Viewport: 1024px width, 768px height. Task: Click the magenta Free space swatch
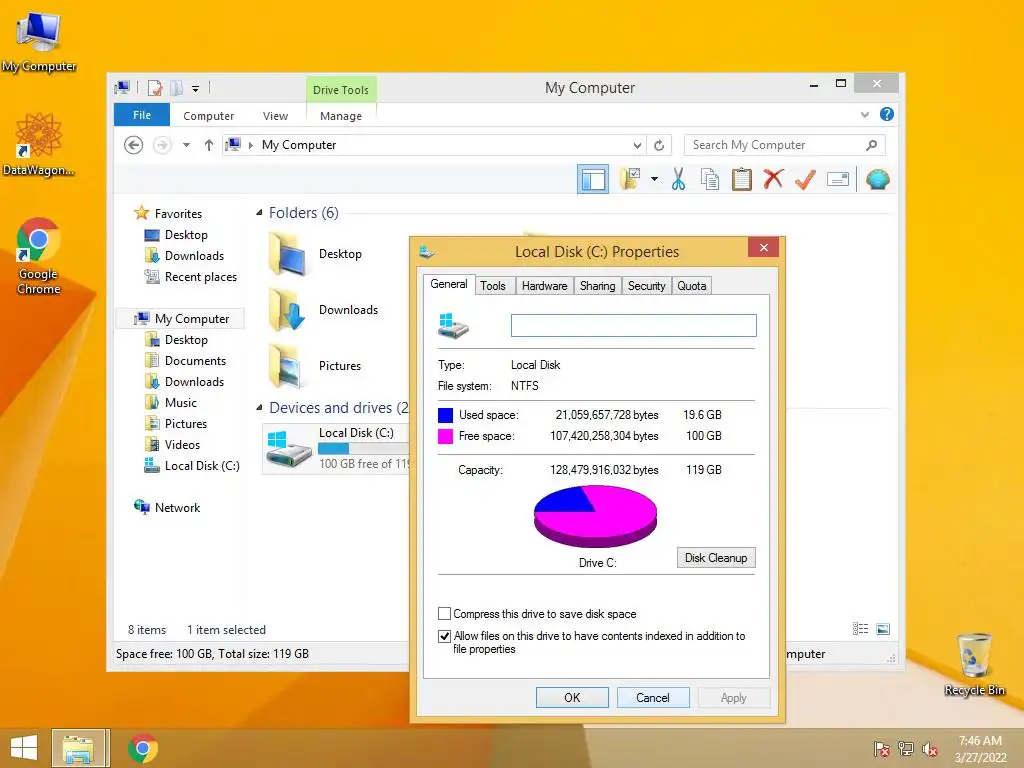pos(445,436)
